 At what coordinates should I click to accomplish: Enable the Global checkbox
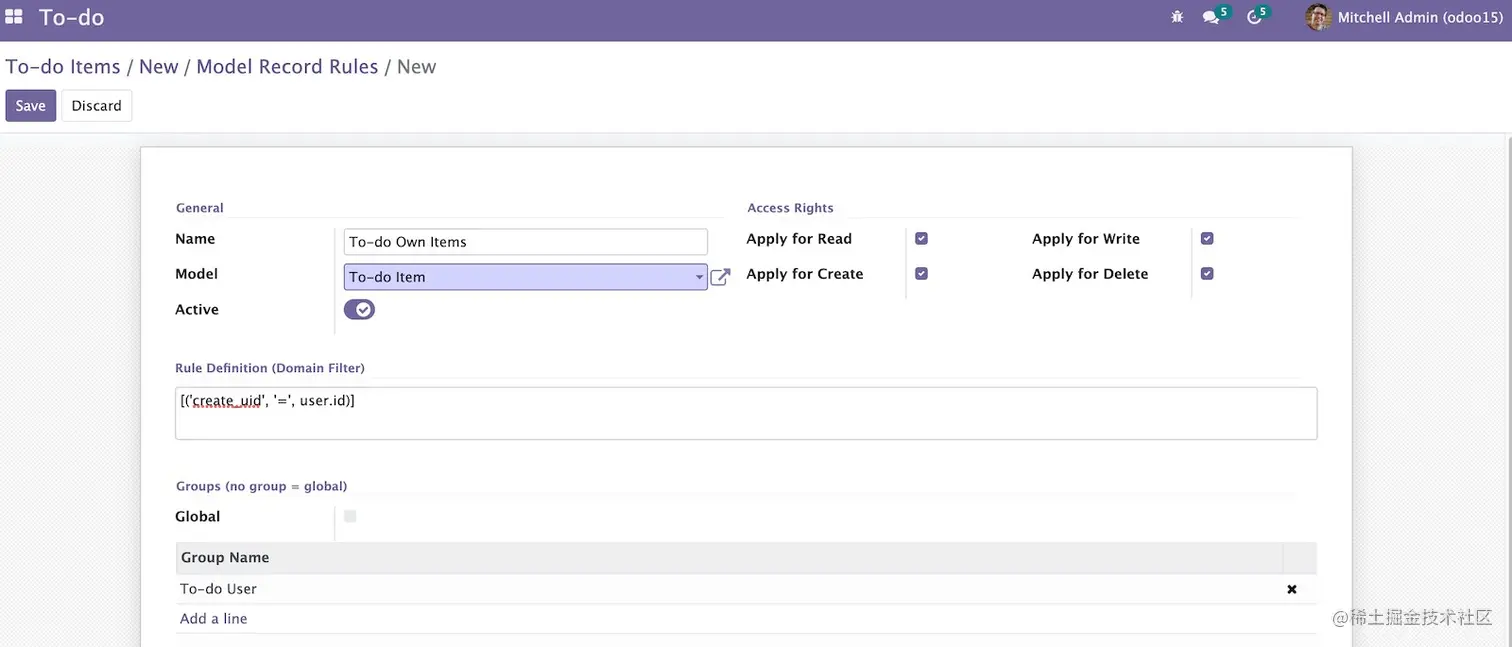click(350, 516)
